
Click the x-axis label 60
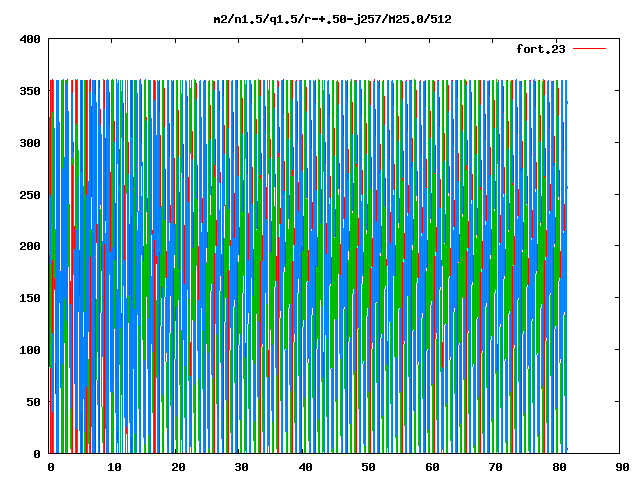click(x=432, y=467)
